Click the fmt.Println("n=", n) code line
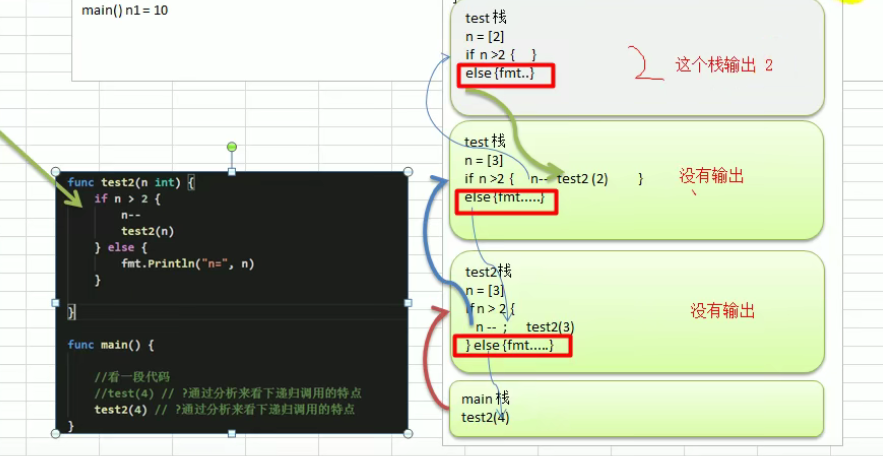The image size is (883, 456). click(x=188, y=263)
